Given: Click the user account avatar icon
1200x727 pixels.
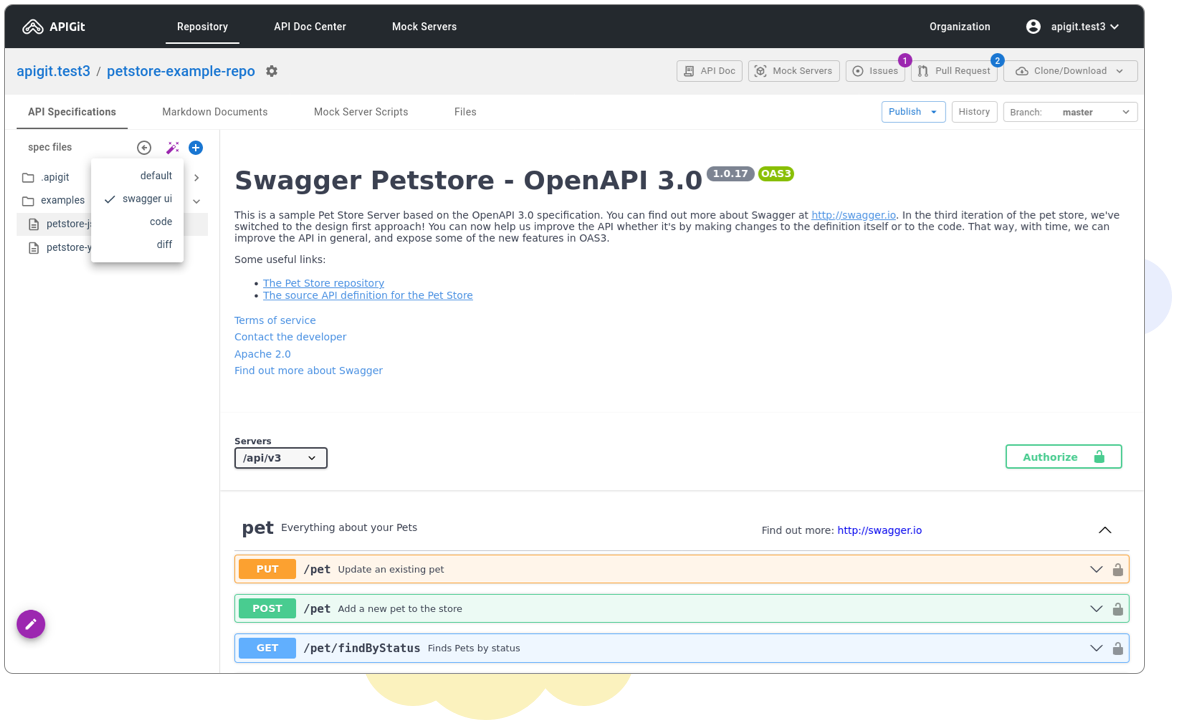Looking at the screenshot, I should (x=1033, y=27).
